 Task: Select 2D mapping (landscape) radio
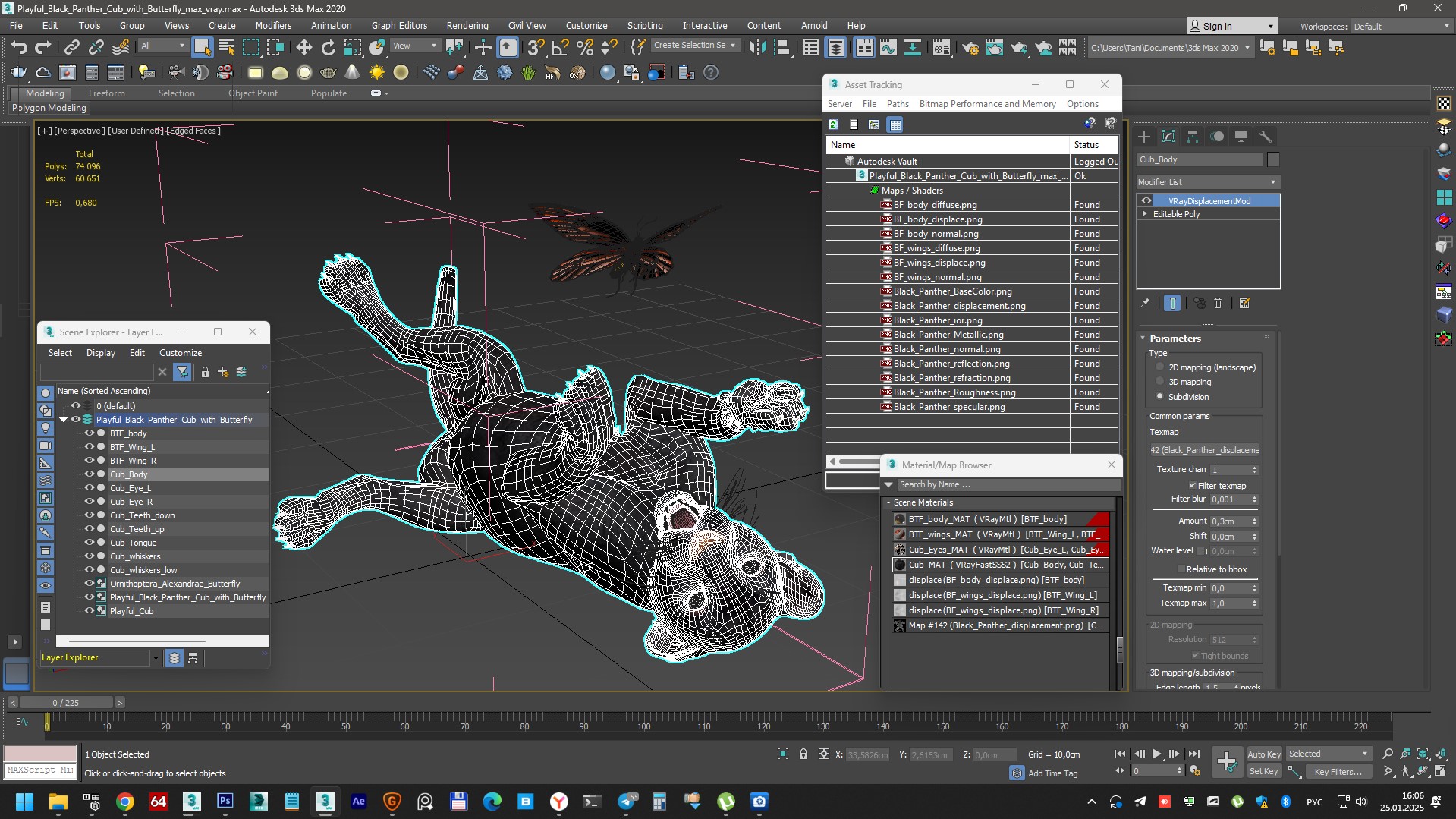tap(1159, 367)
